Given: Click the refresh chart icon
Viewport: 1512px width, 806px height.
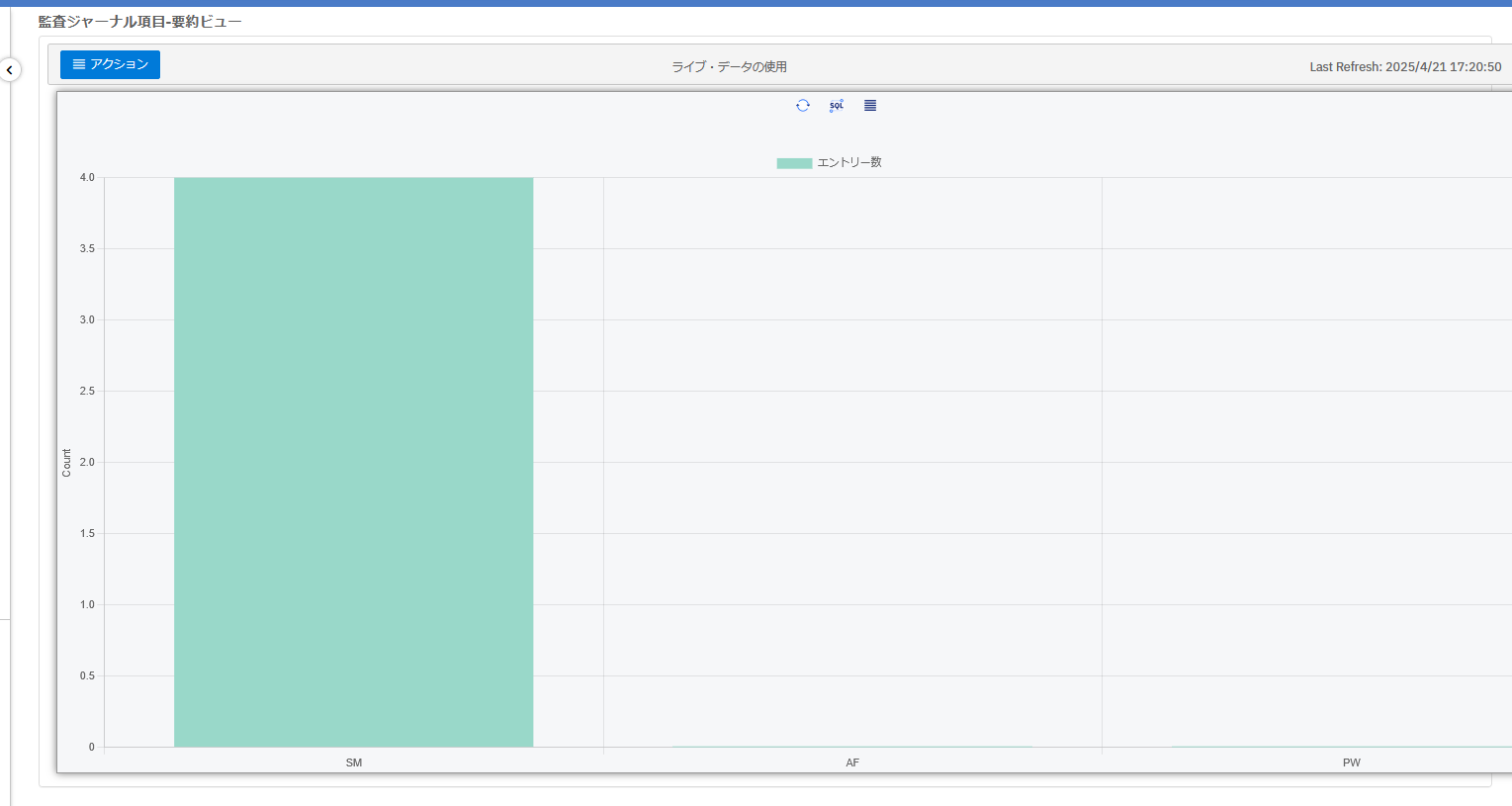Looking at the screenshot, I should pos(803,106).
